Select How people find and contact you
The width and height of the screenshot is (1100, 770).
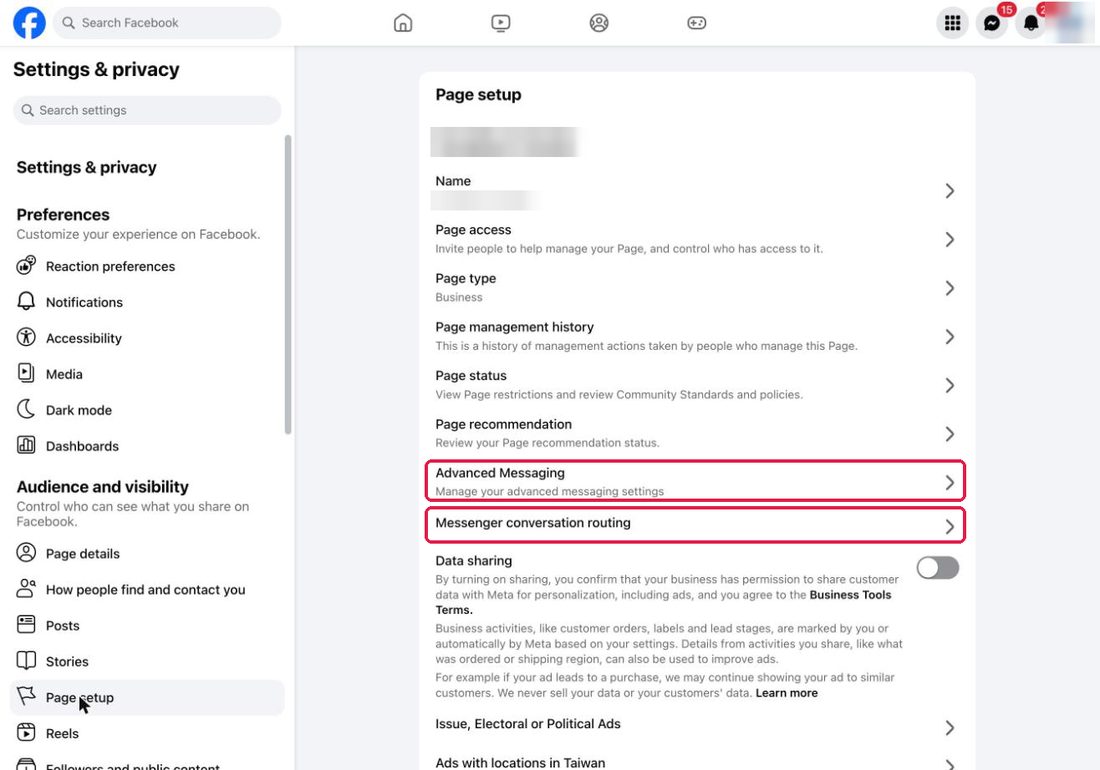click(x=147, y=589)
